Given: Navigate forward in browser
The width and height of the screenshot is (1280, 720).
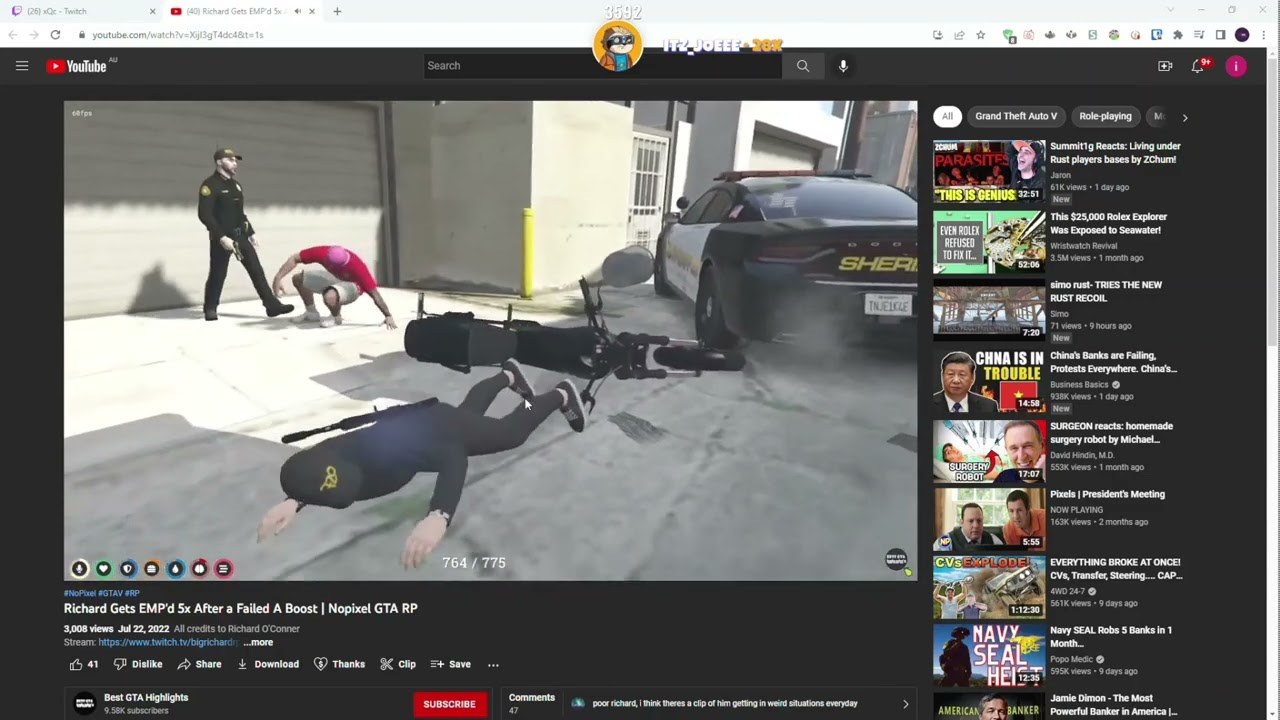Looking at the screenshot, I should pos(33,34).
